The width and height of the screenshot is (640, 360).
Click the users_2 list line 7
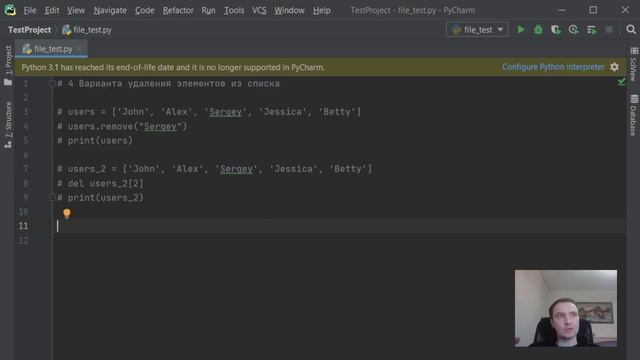pyautogui.click(x=215, y=169)
